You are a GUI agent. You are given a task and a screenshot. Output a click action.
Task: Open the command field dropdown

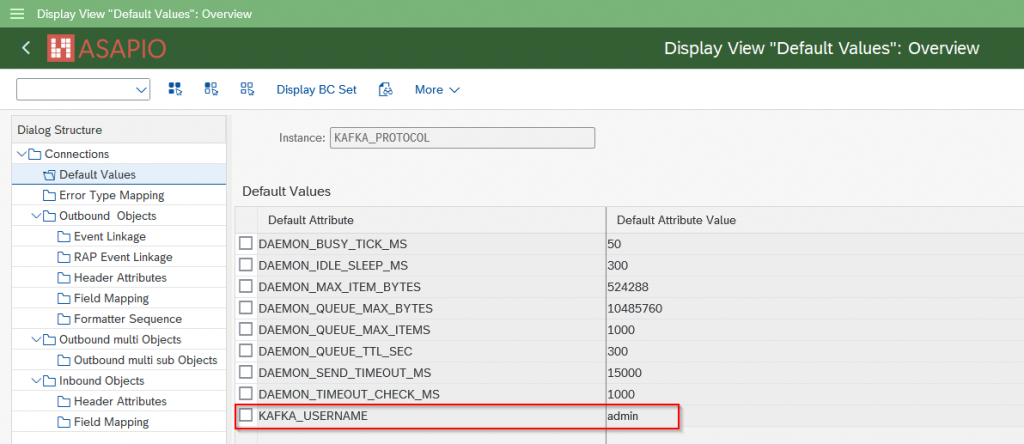[x=140, y=90]
